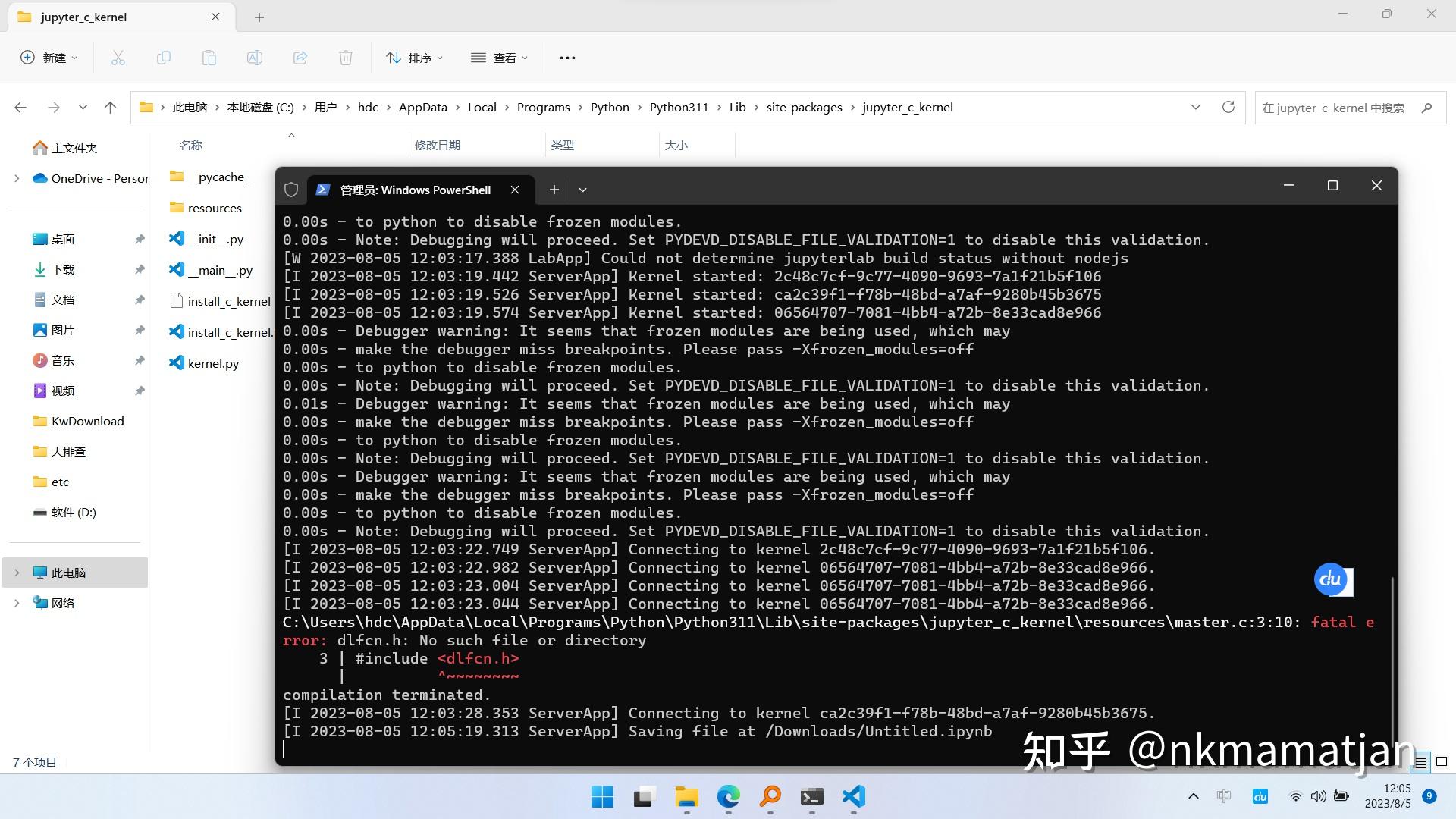Share files via the share icon

tap(300, 58)
